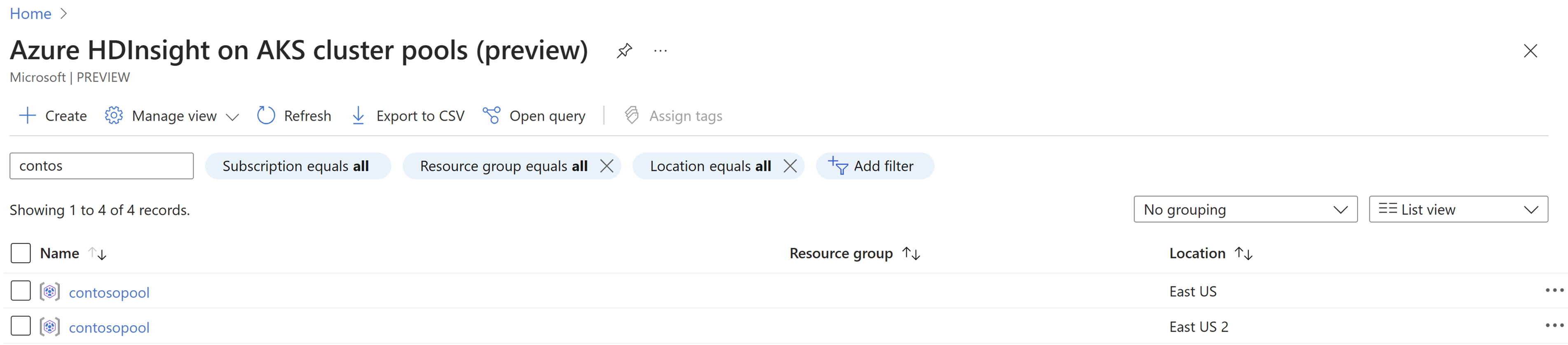Edit the Resource group equals all filter

(x=504, y=166)
